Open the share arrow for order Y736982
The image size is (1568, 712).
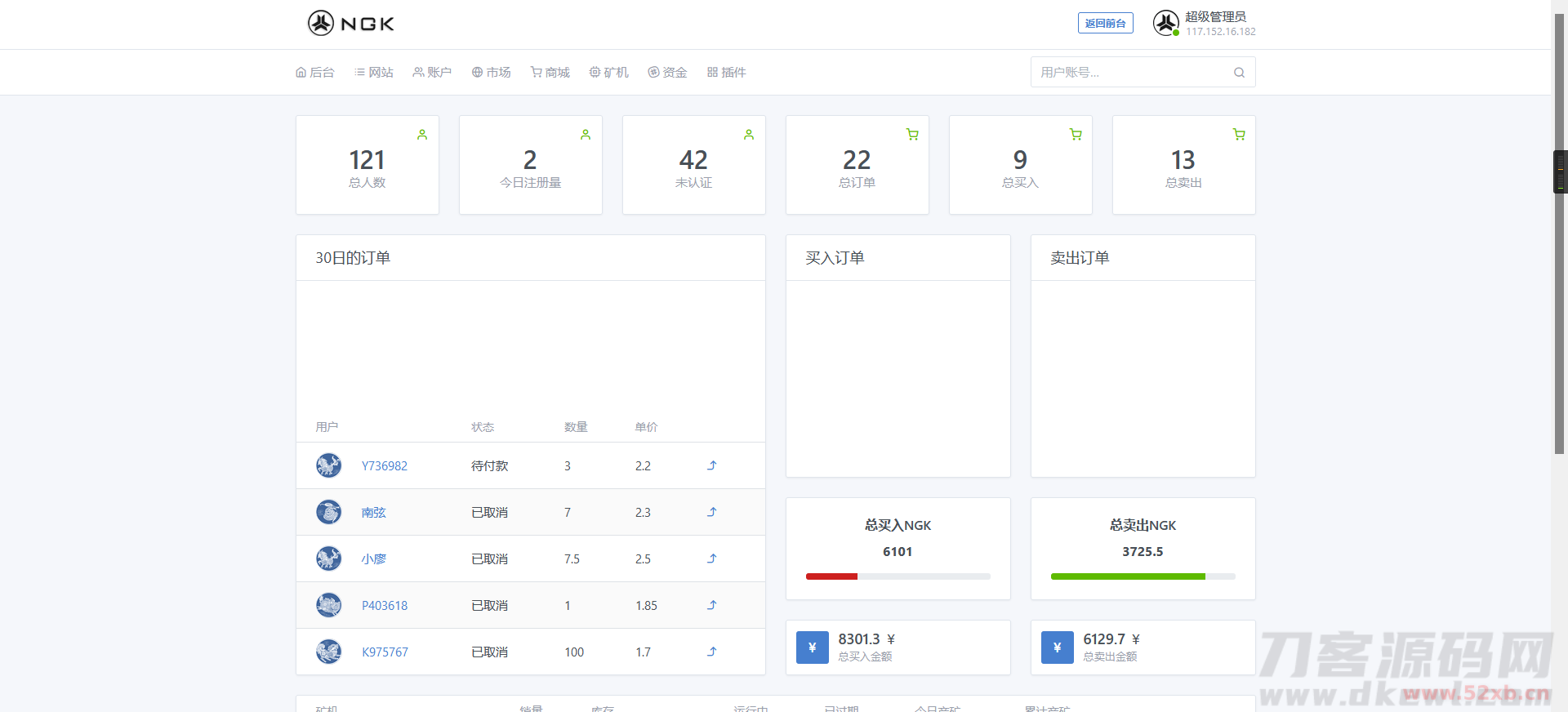point(711,465)
